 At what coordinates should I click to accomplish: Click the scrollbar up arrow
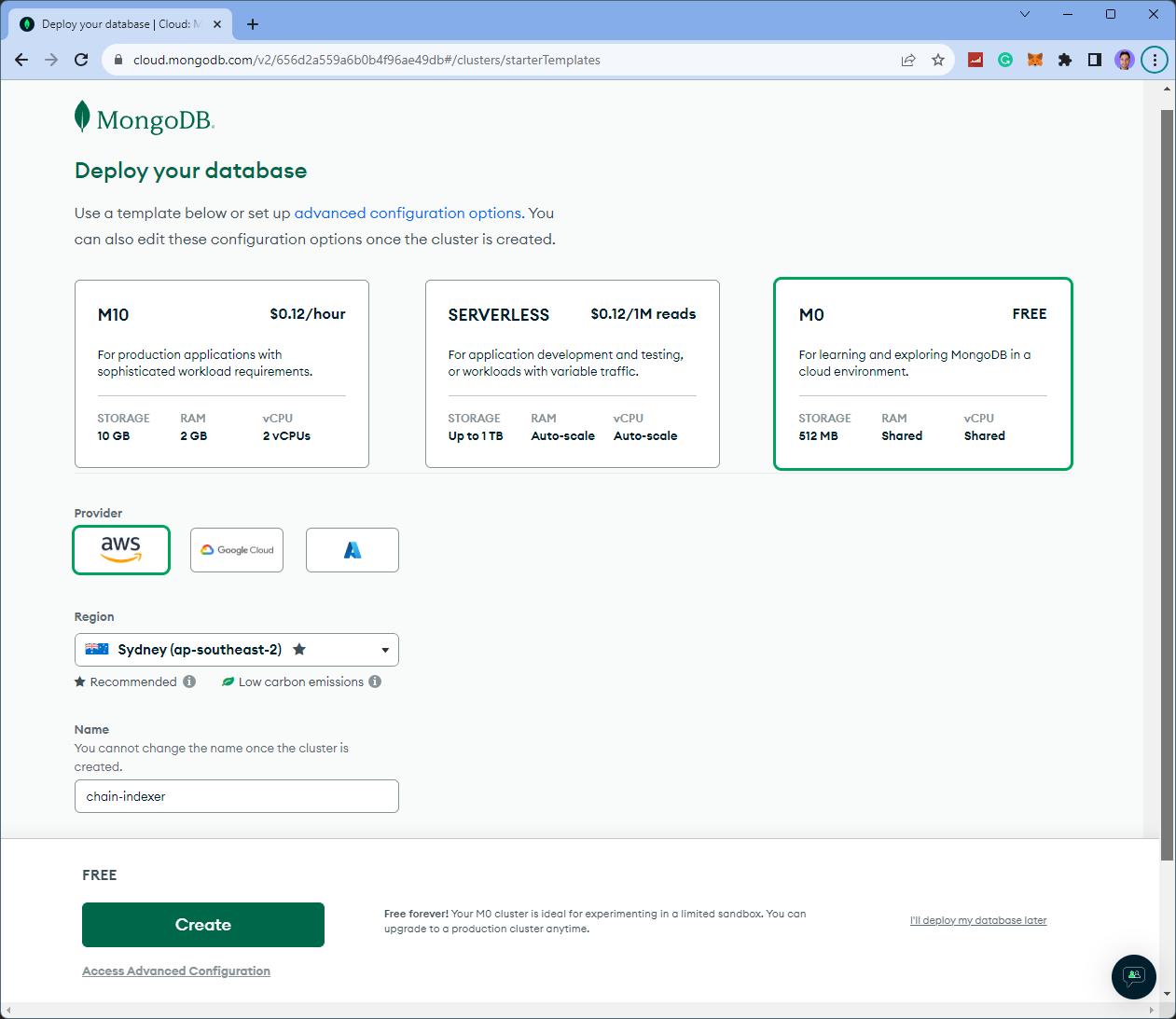click(x=1168, y=89)
